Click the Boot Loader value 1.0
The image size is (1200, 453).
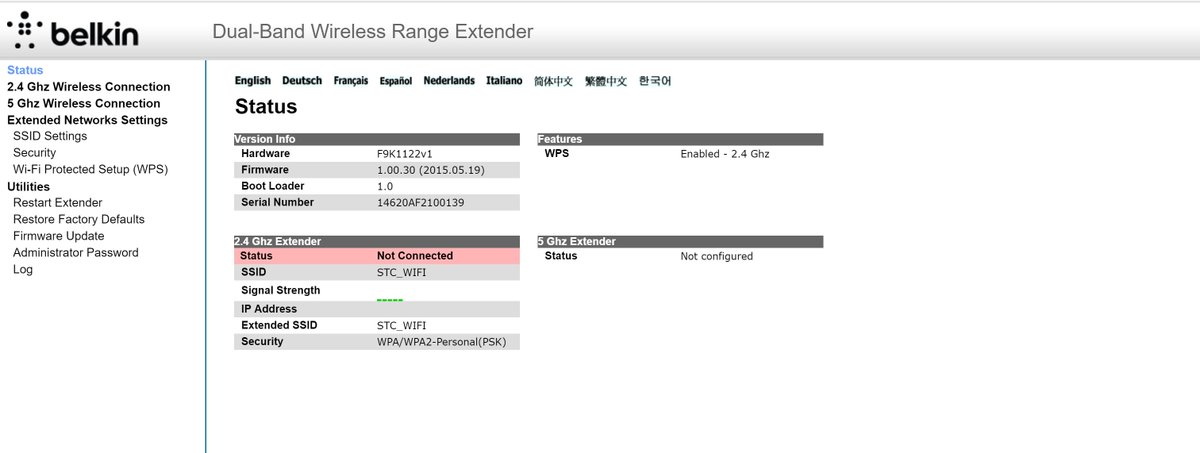coord(385,187)
